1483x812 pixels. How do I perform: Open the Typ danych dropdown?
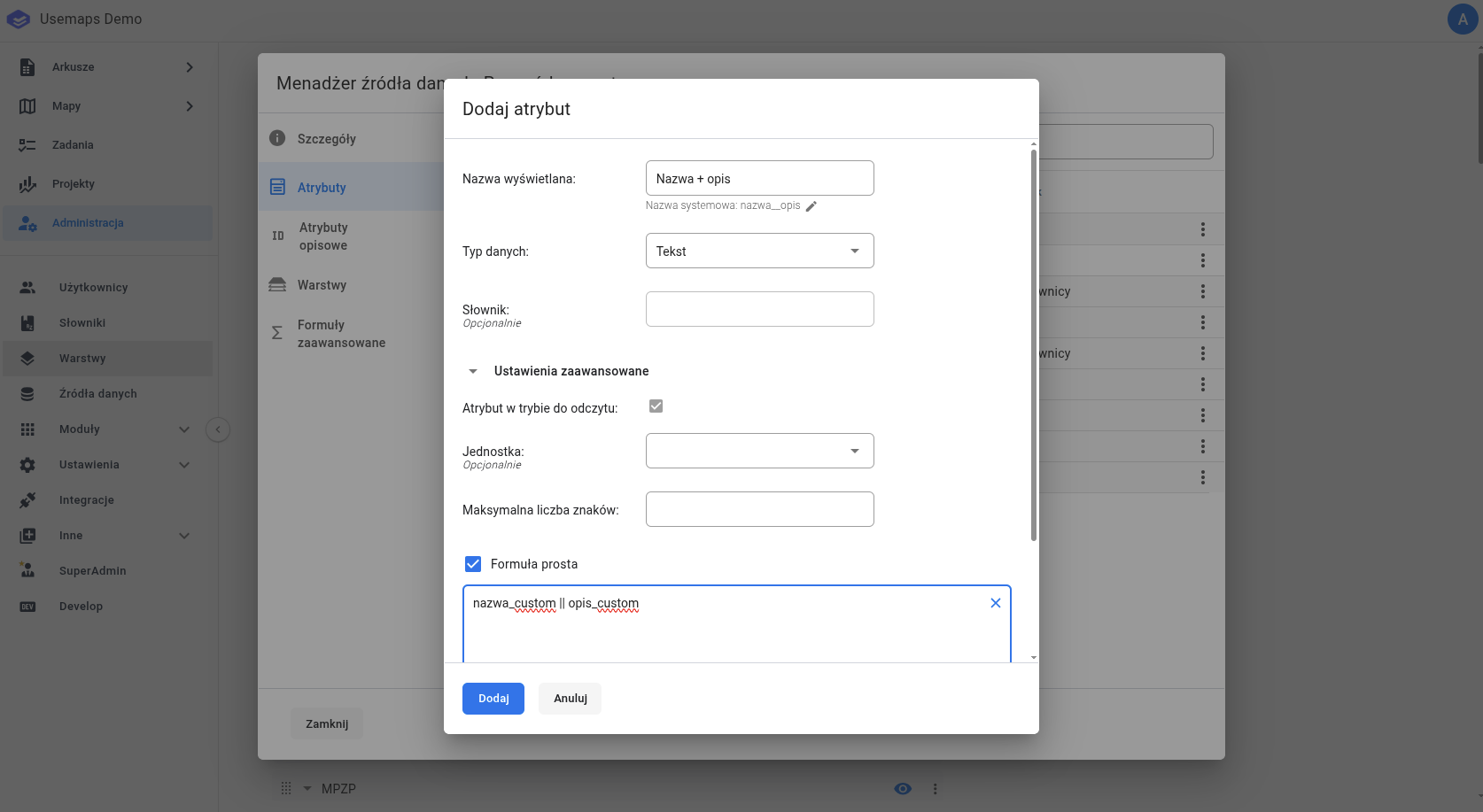(759, 251)
